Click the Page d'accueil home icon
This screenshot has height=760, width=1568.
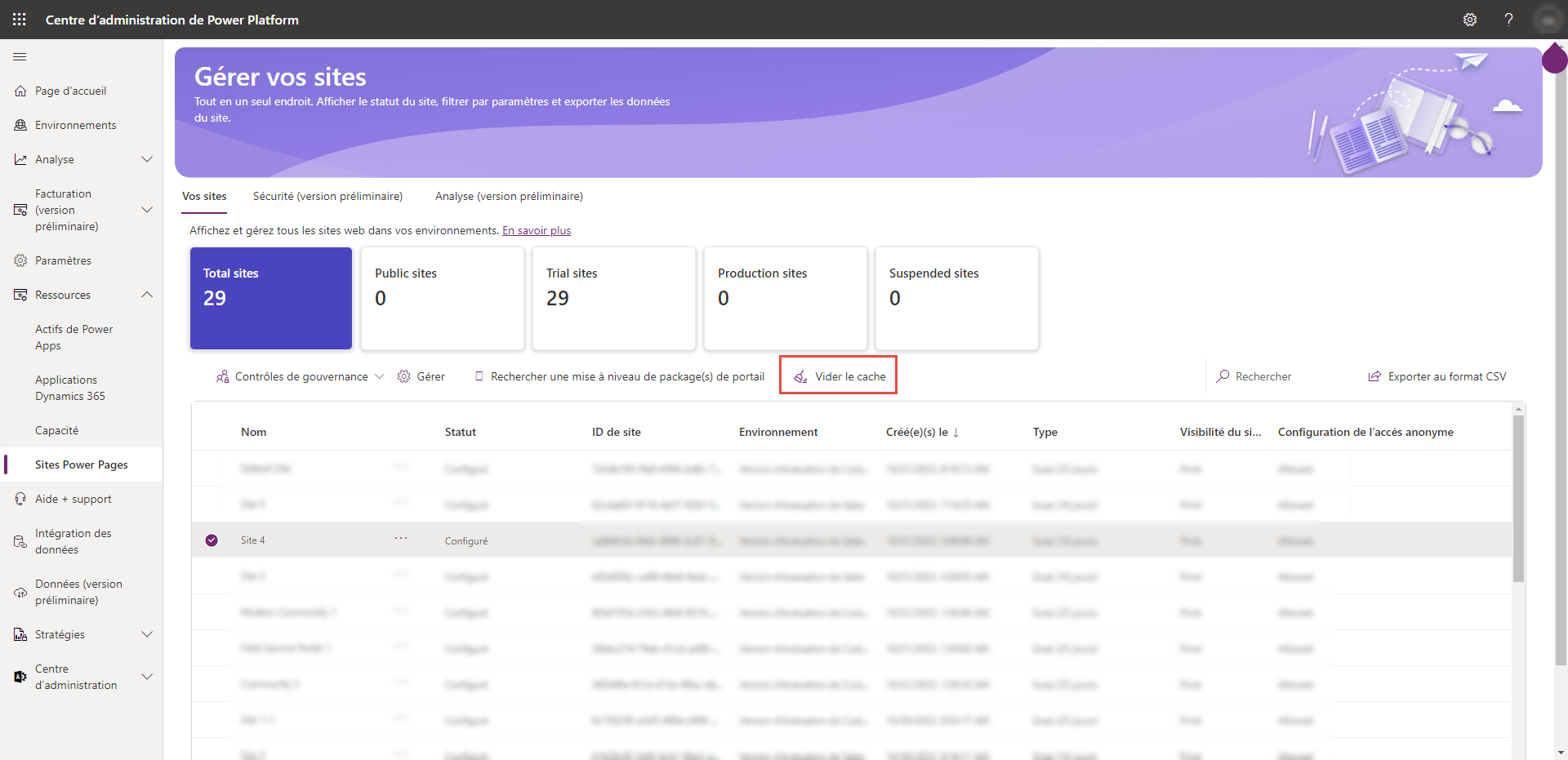(x=20, y=91)
